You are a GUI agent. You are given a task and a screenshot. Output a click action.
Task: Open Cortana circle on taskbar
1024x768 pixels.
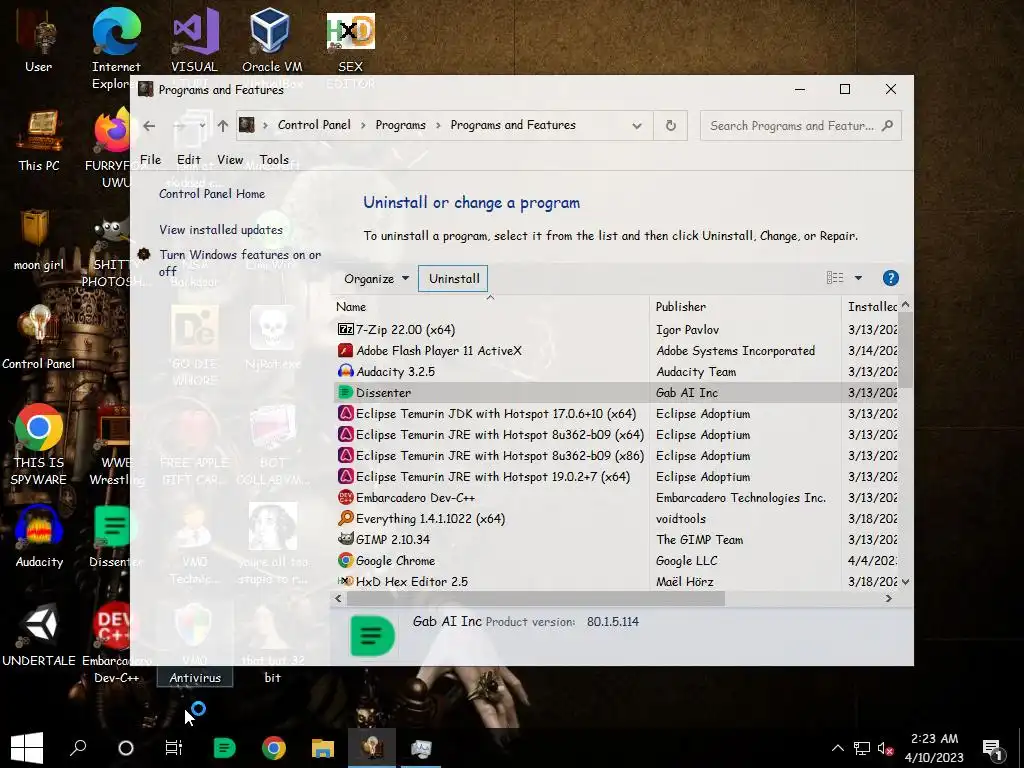click(x=125, y=748)
